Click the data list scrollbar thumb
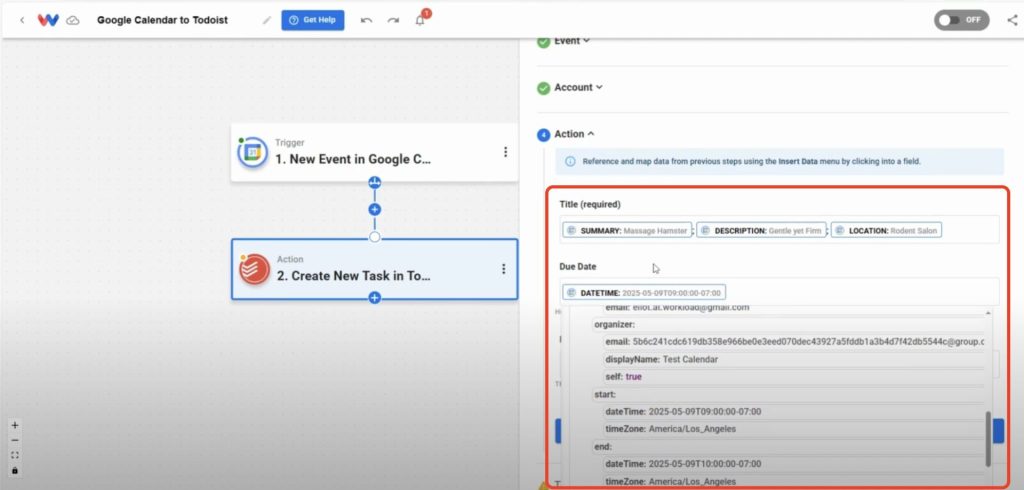 (988, 439)
